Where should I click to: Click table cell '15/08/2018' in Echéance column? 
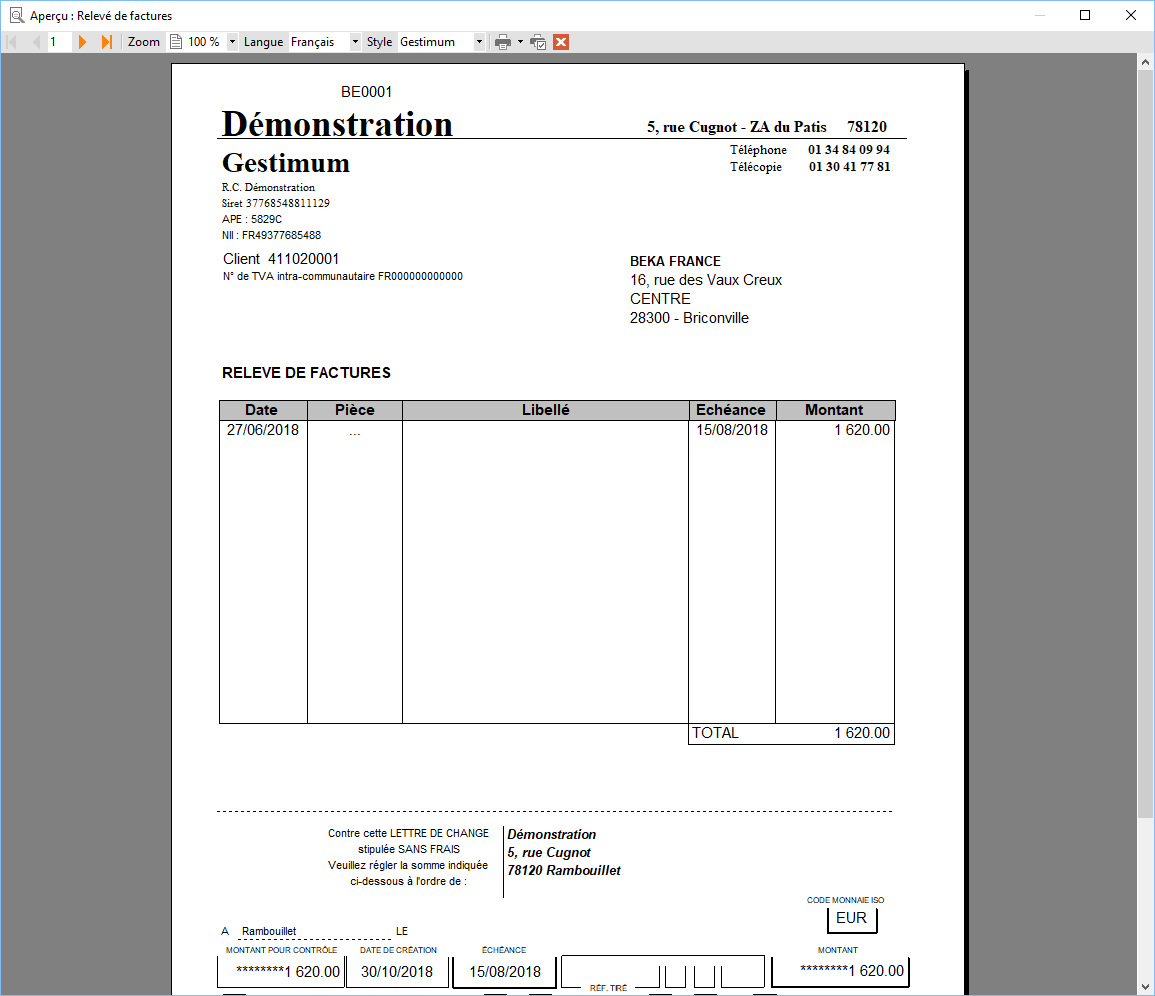coord(732,429)
